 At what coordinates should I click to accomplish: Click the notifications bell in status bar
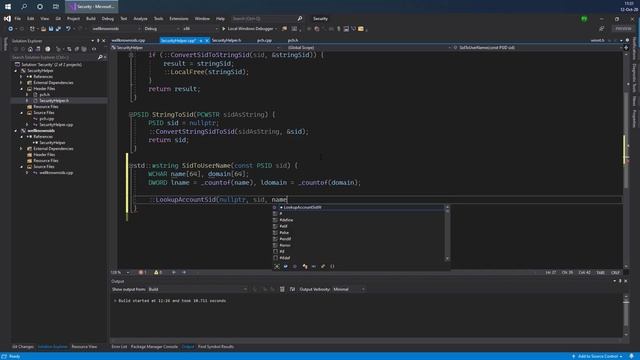point(631,356)
